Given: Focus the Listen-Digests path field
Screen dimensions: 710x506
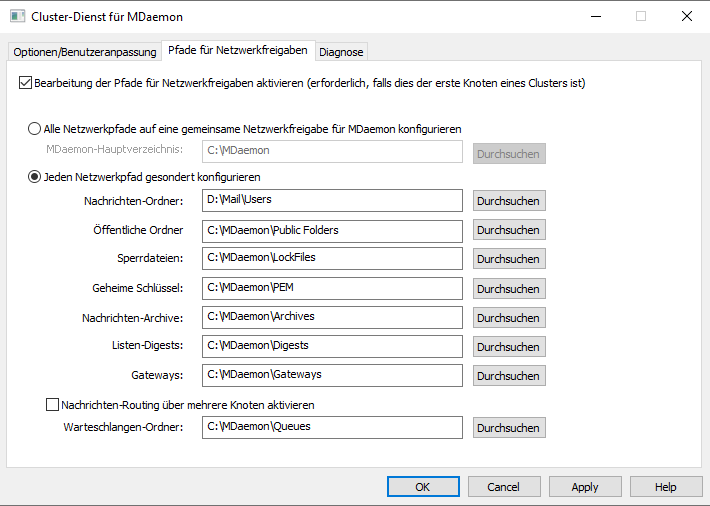Looking at the screenshot, I should tap(332, 346).
